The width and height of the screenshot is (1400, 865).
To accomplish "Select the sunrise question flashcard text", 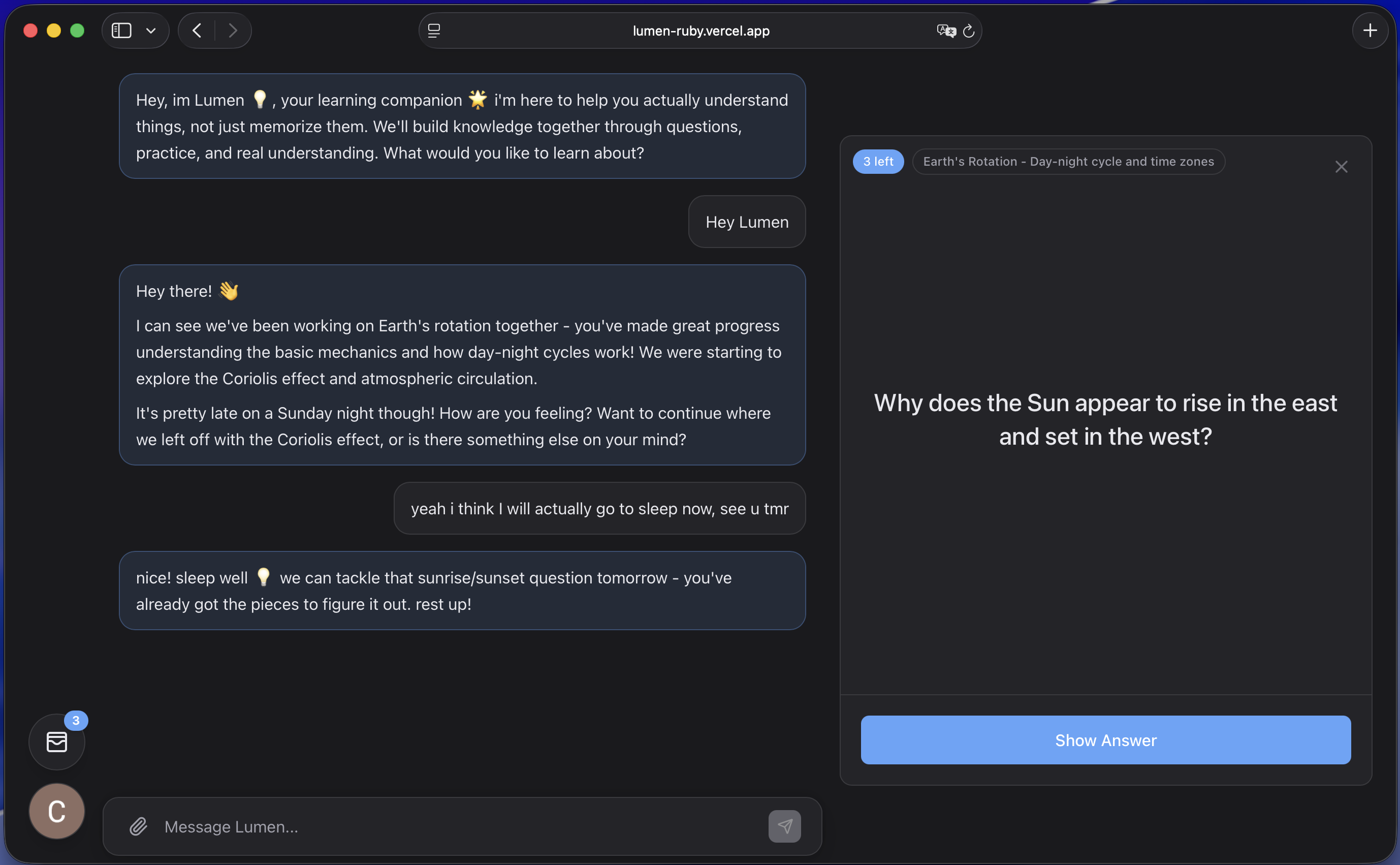I will click(x=1105, y=419).
